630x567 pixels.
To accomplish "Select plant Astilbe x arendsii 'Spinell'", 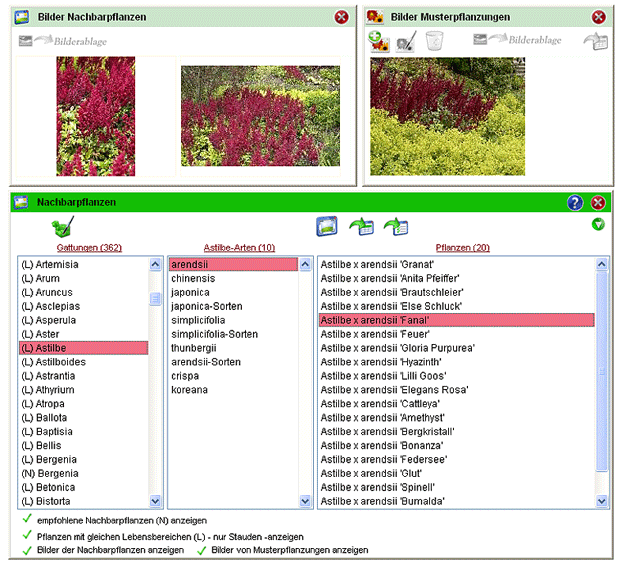I will click(456, 487).
